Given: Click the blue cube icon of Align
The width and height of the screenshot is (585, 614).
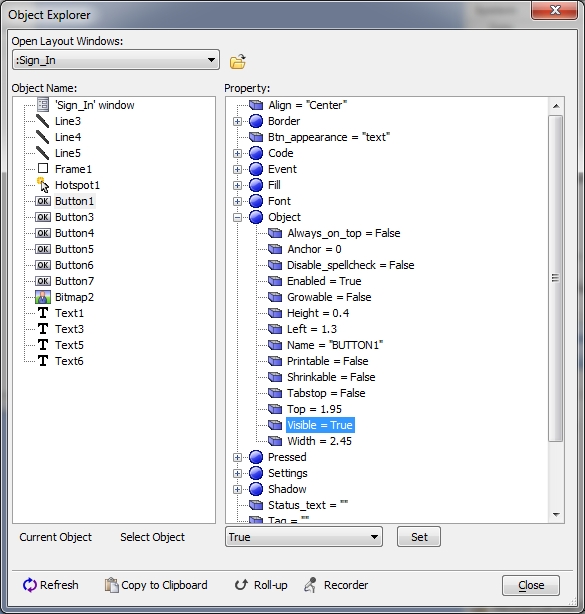Looking at the screenshot, I should [256, 105].
